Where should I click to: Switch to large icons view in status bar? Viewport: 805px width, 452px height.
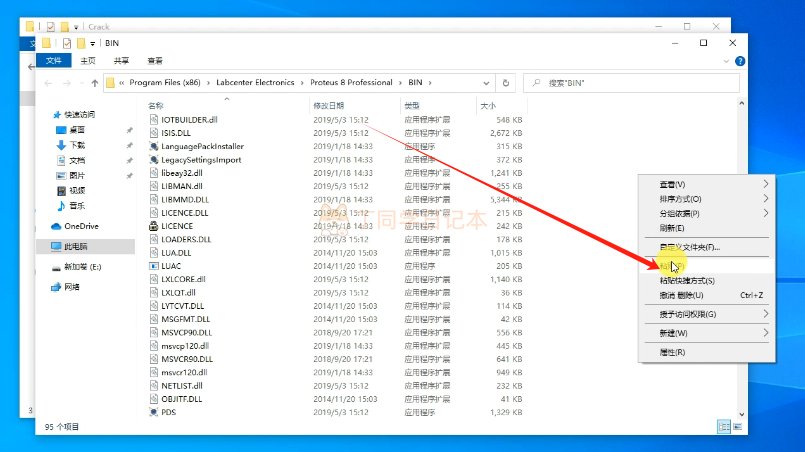(737, 427)
